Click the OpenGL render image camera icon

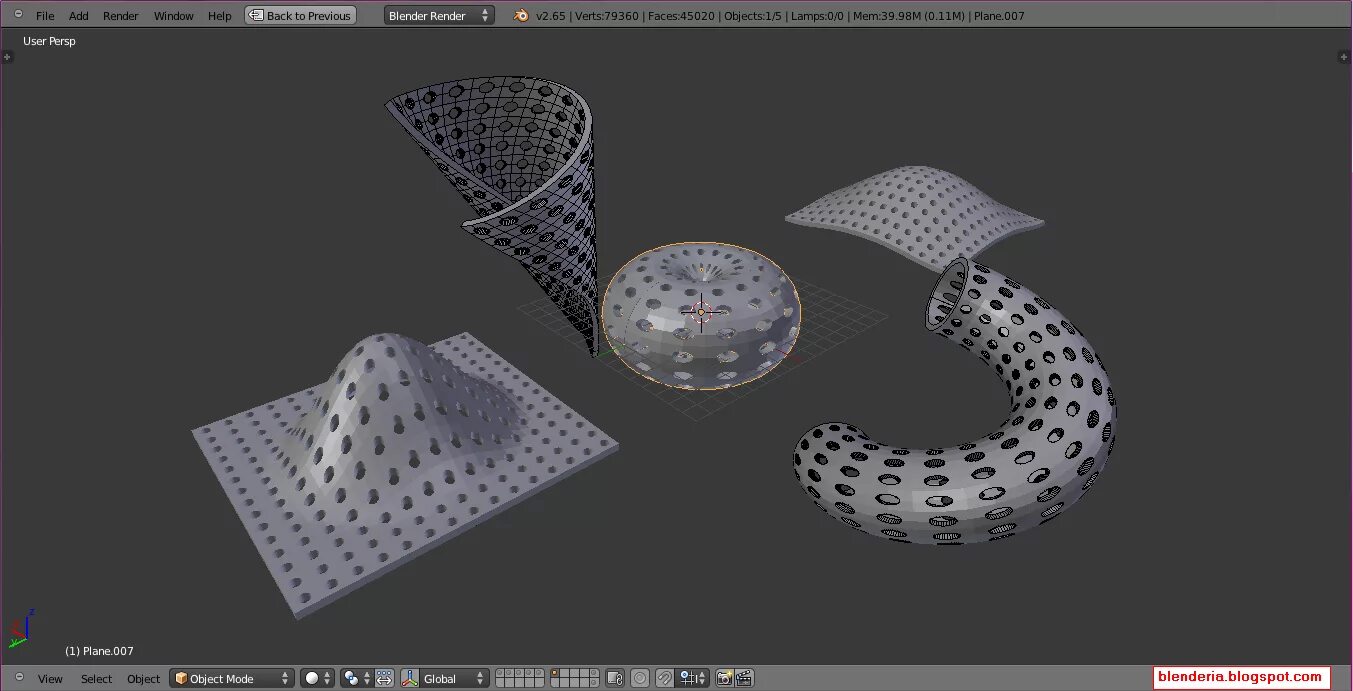(725, 678)
